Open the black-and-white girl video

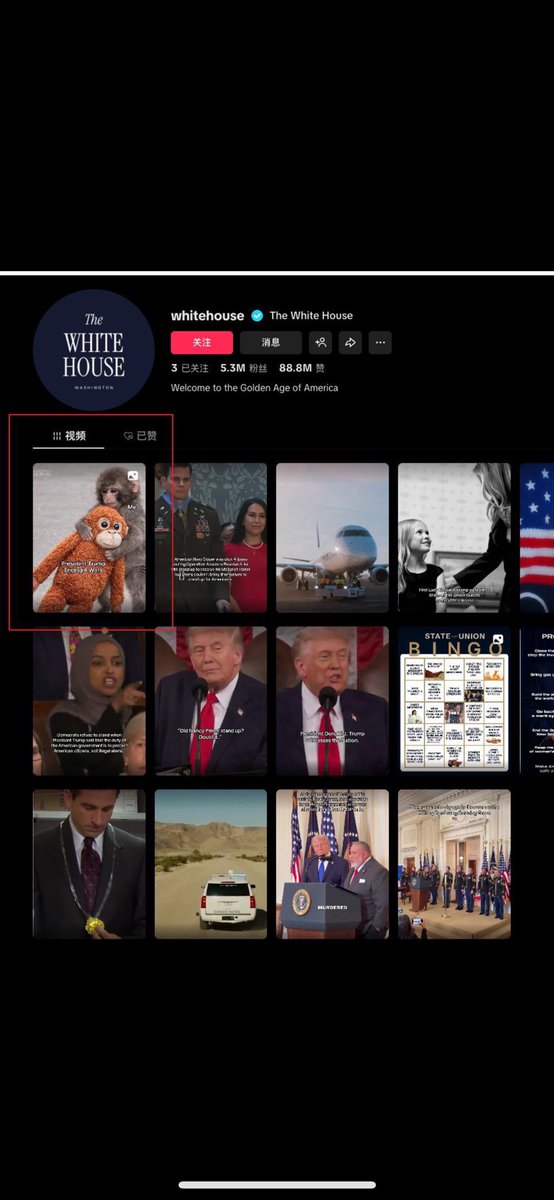455,538
